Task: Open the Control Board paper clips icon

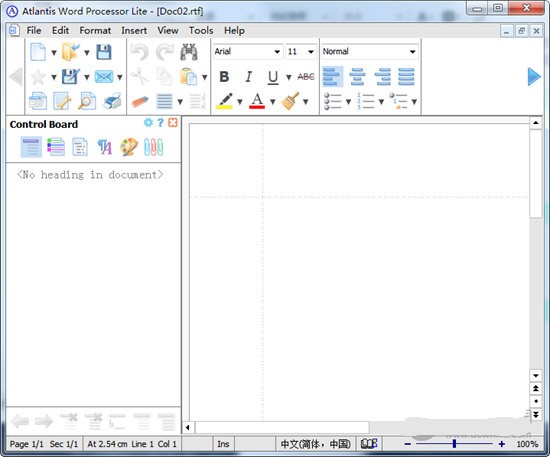Action: (x=154, y=147)
